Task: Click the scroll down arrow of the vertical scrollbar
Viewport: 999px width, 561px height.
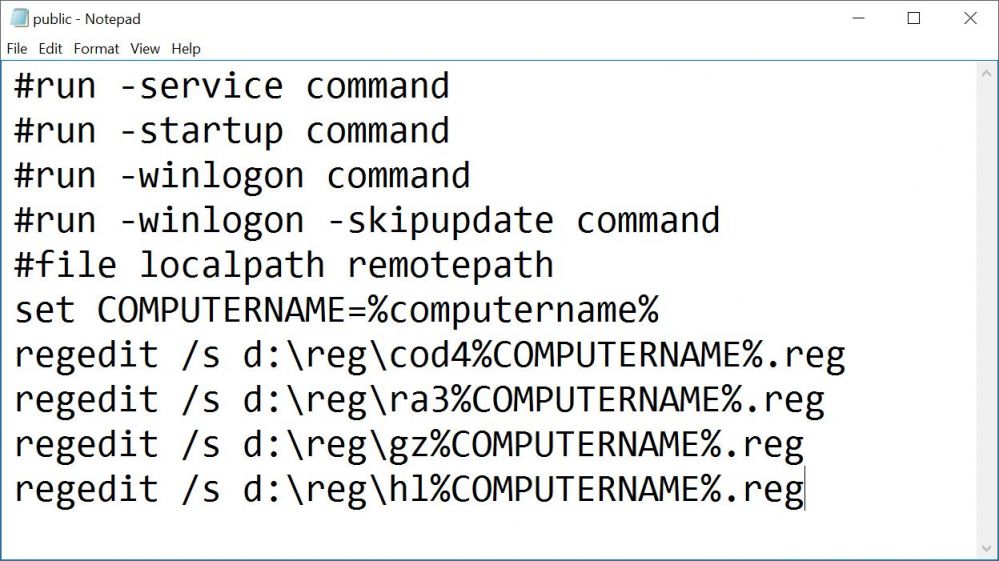Action: [x=987, y=547]
